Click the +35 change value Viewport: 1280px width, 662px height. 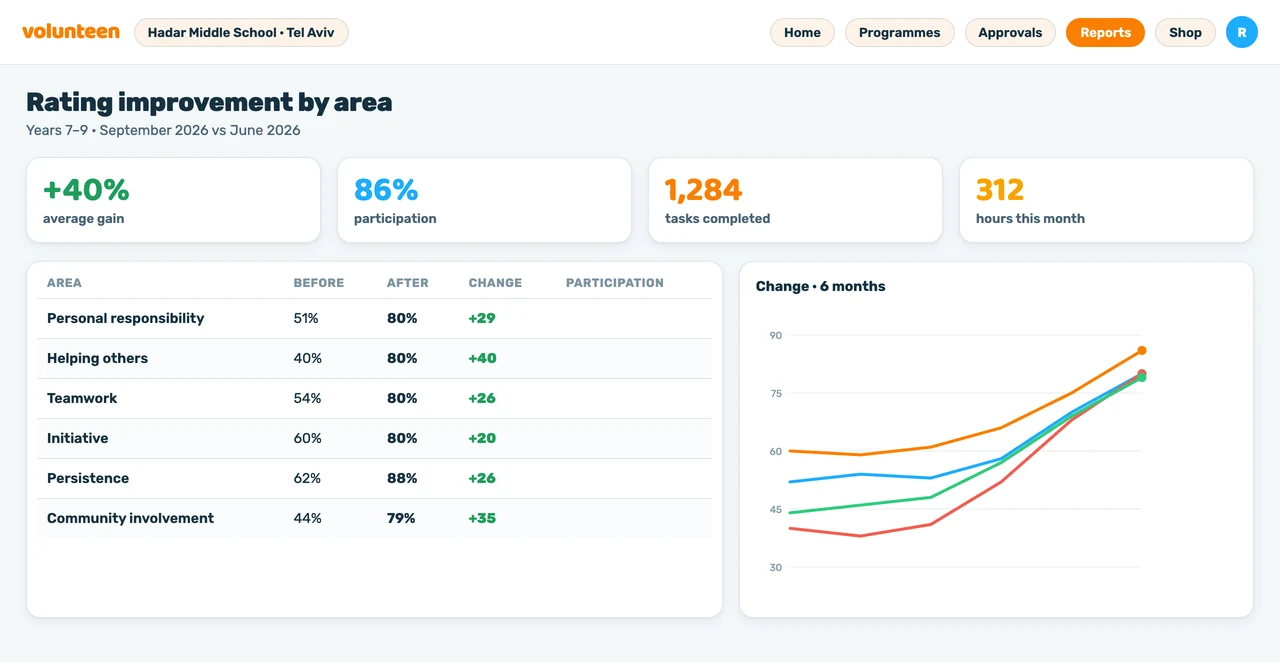(482, 518)
